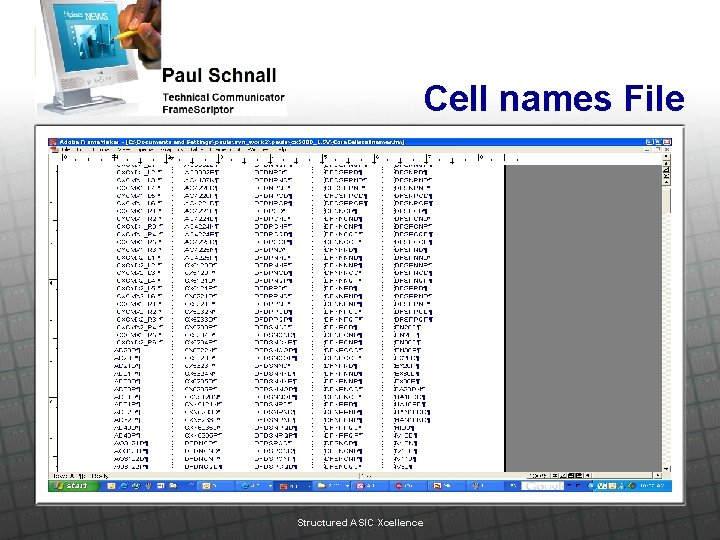Open the File menu in FrameMaker
Viewport: 720px width, 540px height.
[x=65, y=150]
